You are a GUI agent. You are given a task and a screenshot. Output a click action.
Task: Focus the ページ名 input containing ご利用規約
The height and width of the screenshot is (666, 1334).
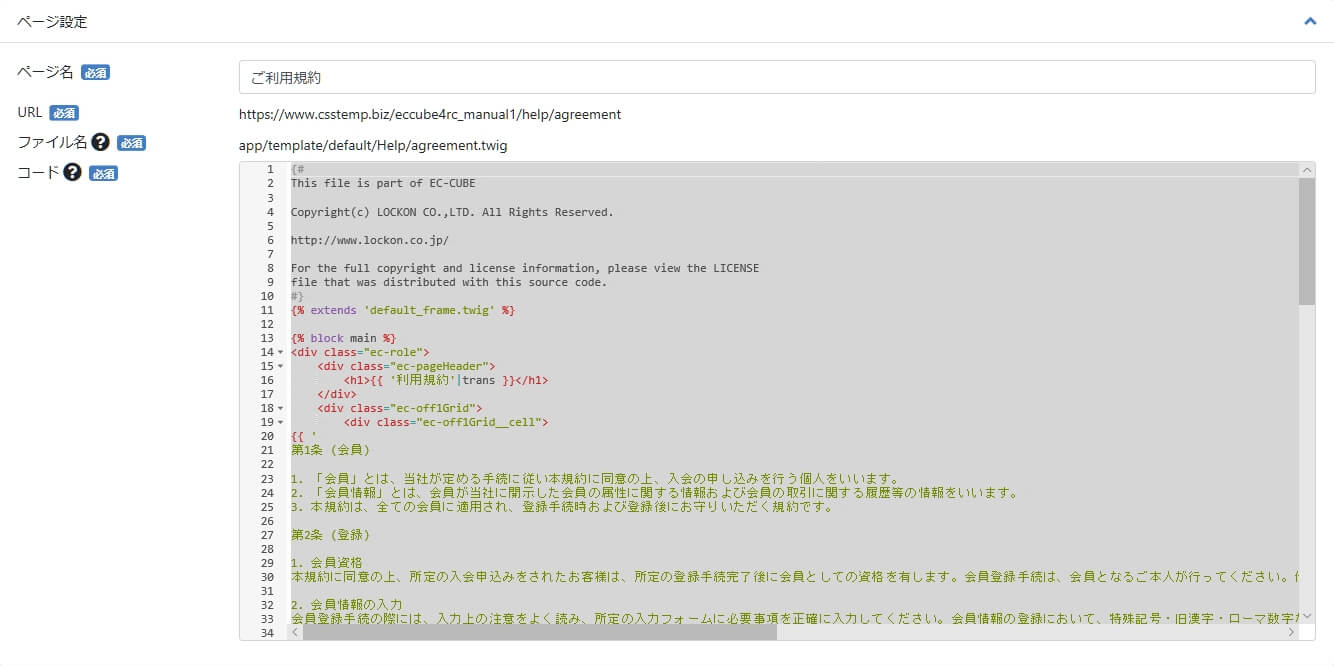pos(776,77)
